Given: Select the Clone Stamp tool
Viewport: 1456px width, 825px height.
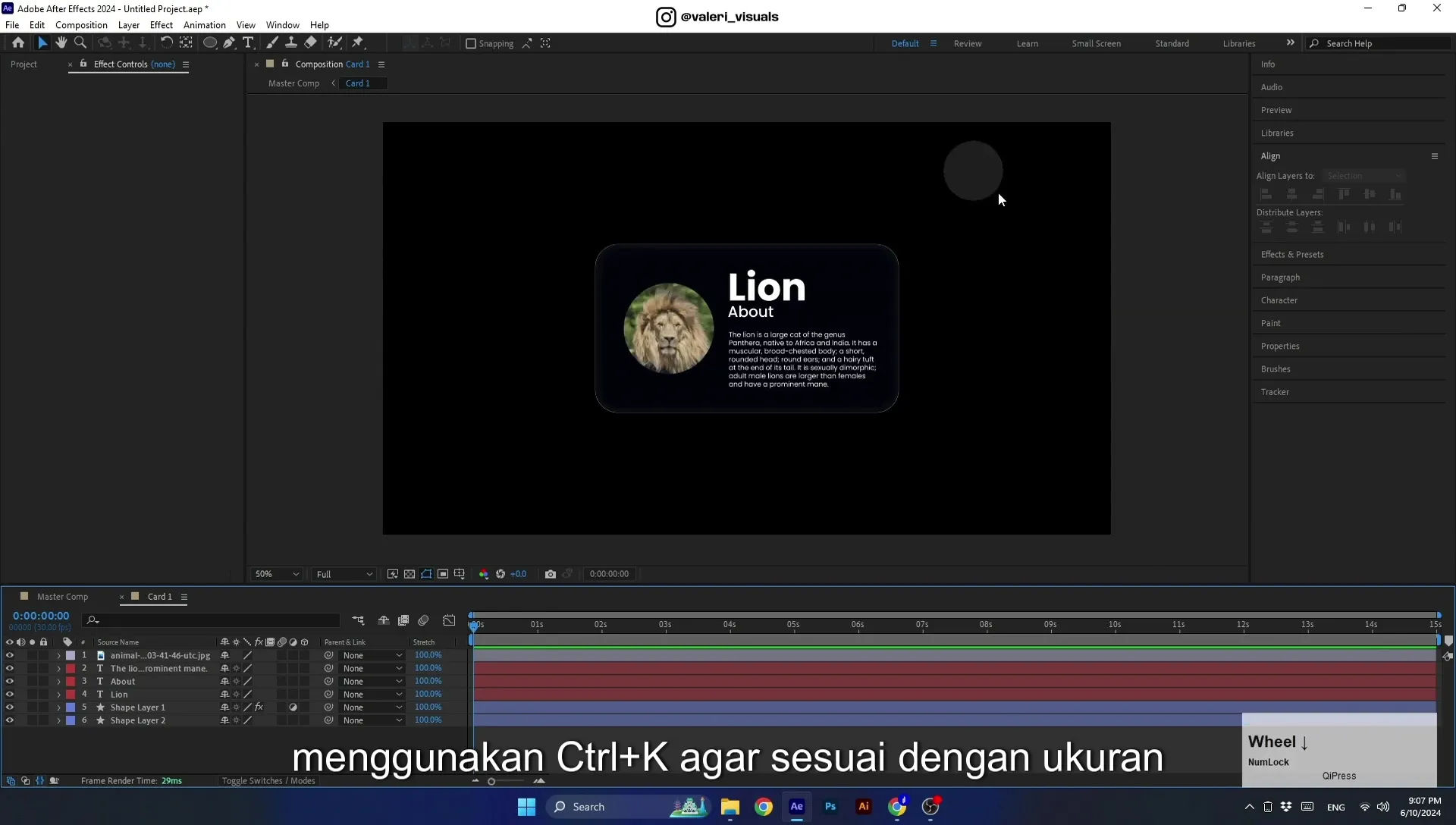Looking at the screenshot, I should (291, 43).
